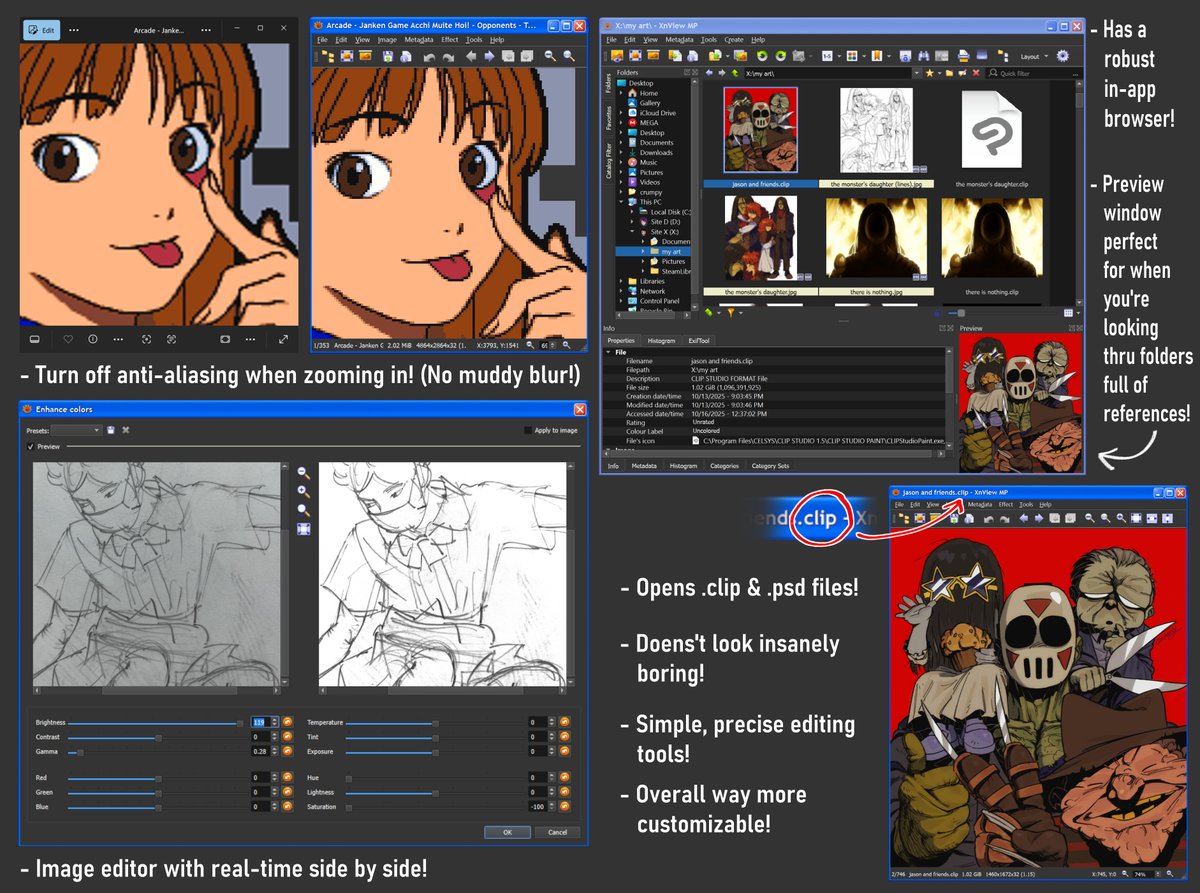This screenshot has width=1200, height=893.
Task: Click the Contrast slider handle
Action: (158, 737)
